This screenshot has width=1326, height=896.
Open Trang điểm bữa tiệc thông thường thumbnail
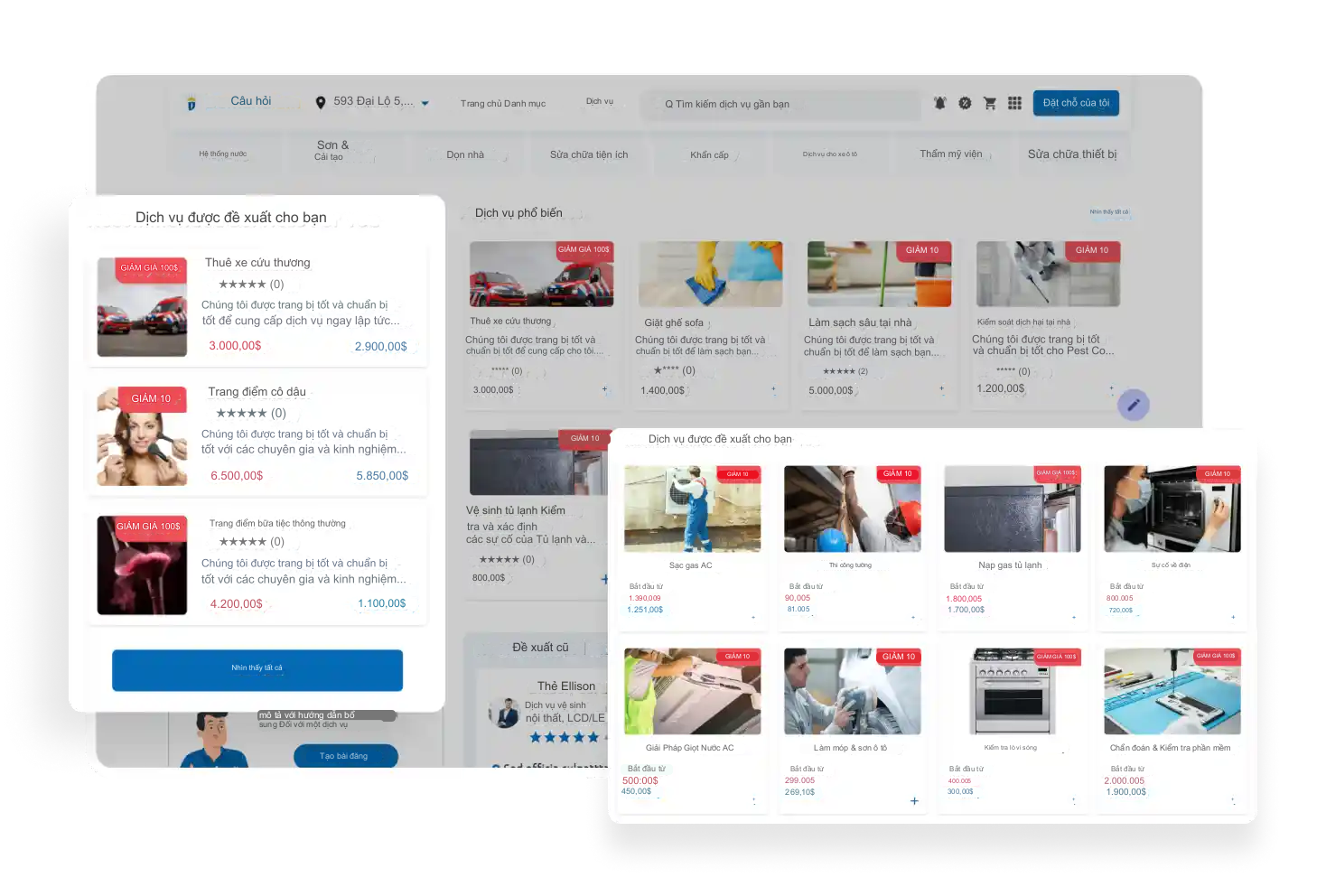pos(142,565)
